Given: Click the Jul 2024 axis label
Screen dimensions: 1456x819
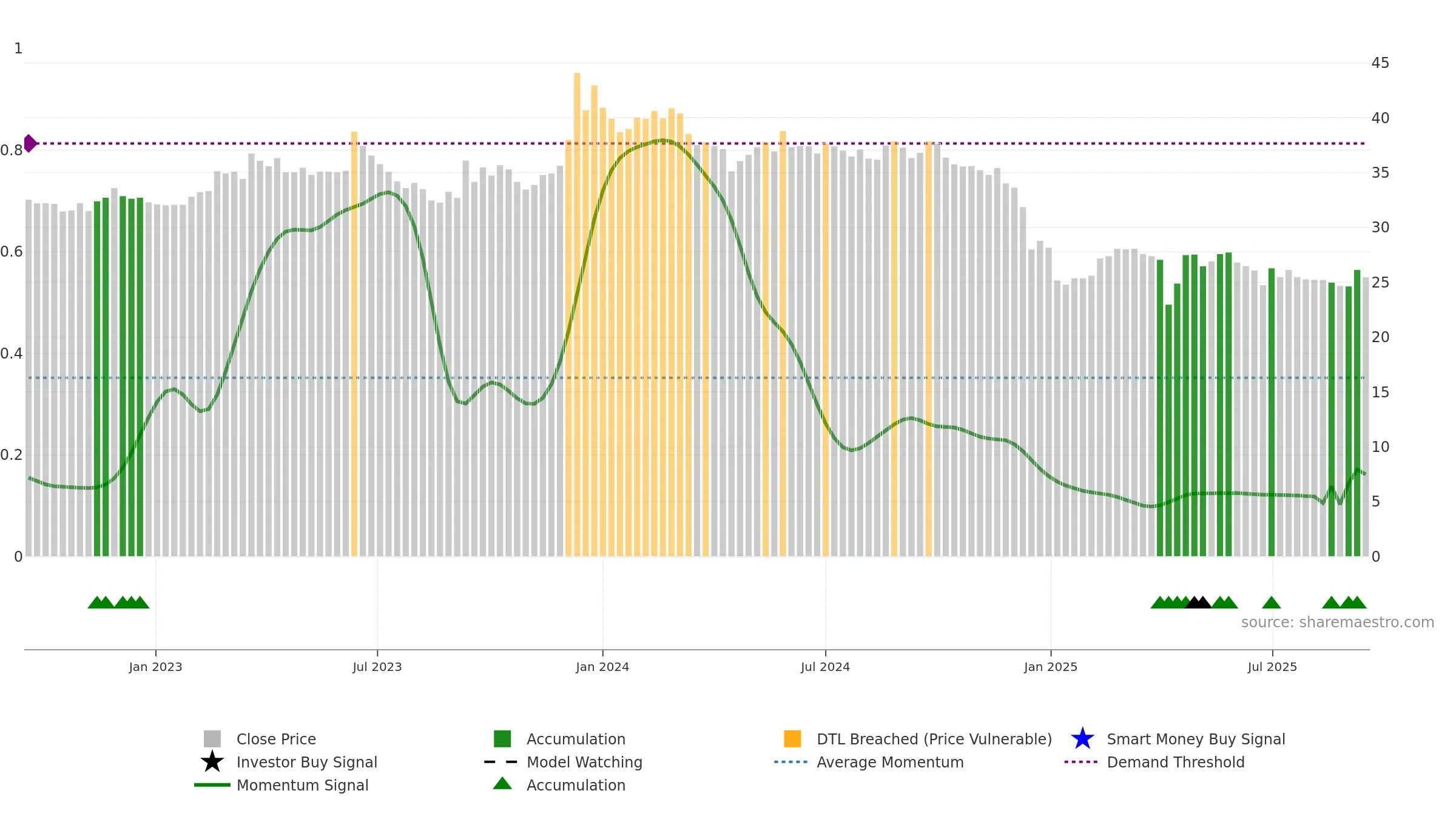Looking at the screenshot, I should coord(825,667).
